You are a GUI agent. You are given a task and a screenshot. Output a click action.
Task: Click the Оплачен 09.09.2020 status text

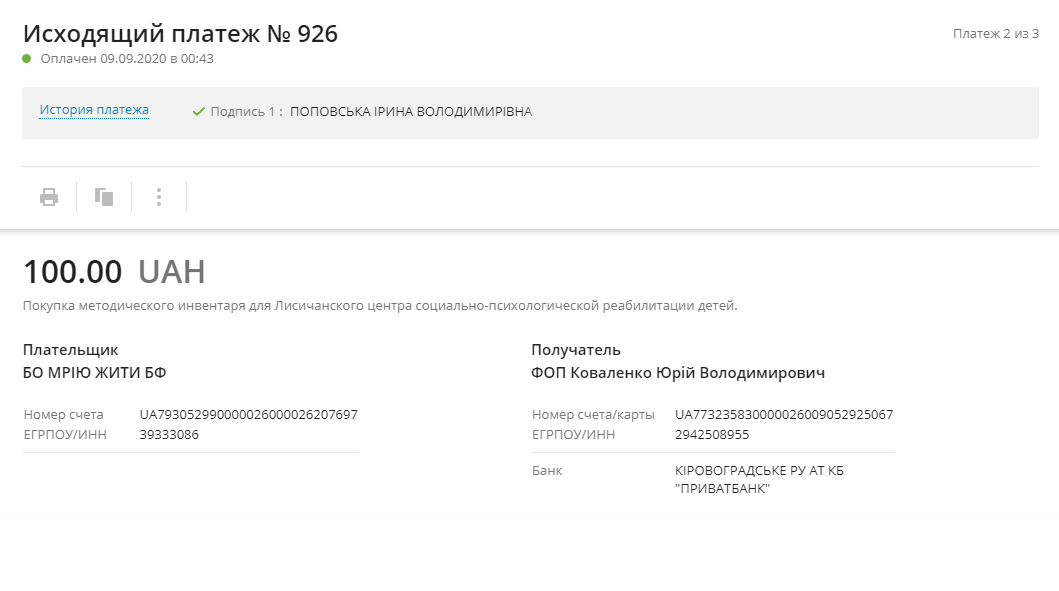point(127,59)
